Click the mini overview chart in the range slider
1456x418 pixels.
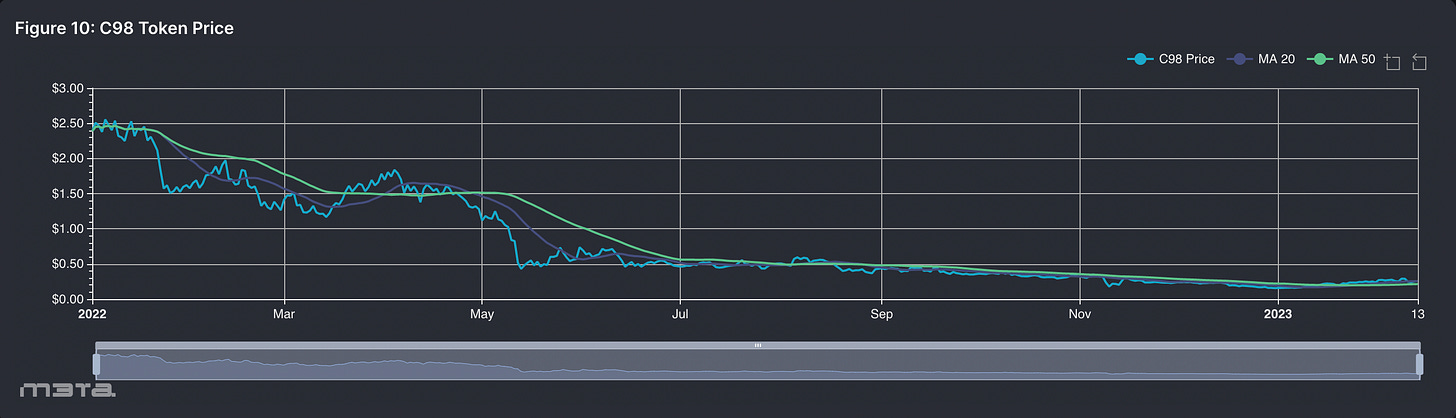757,363
